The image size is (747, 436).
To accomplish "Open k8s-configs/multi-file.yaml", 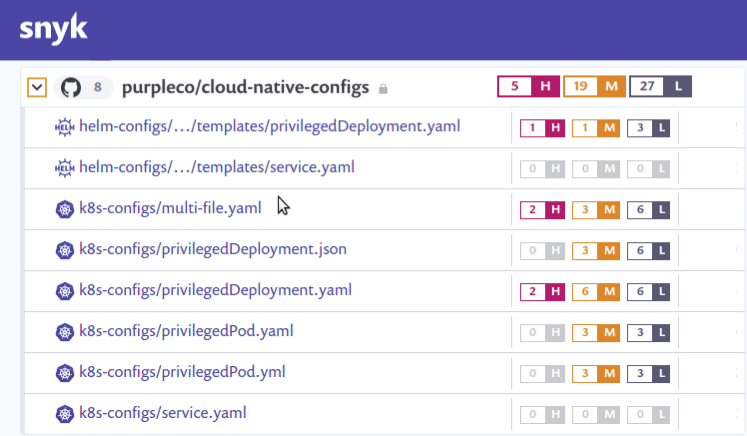I will click(170, 208).
